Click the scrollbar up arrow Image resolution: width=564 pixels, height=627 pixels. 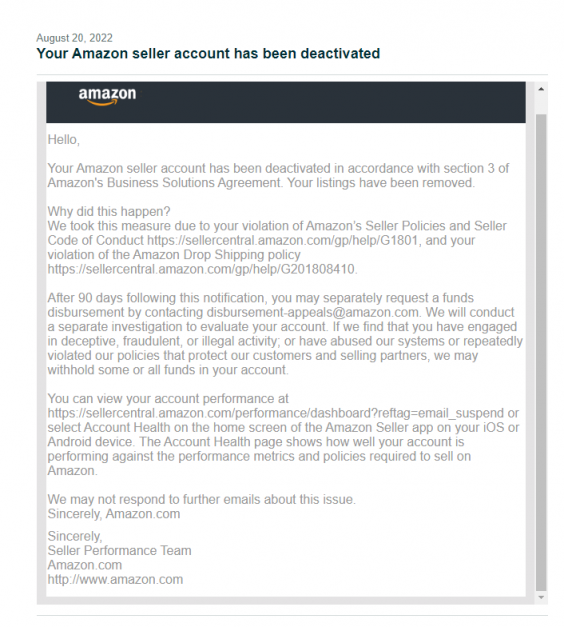coord(541,89)
